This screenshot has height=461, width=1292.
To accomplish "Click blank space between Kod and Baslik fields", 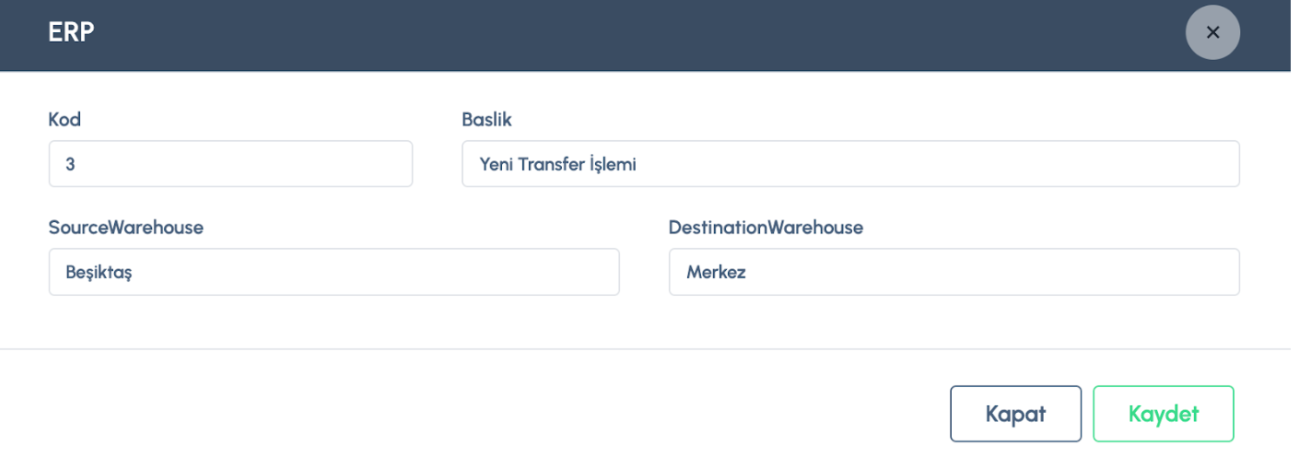I will click(437, 164).
